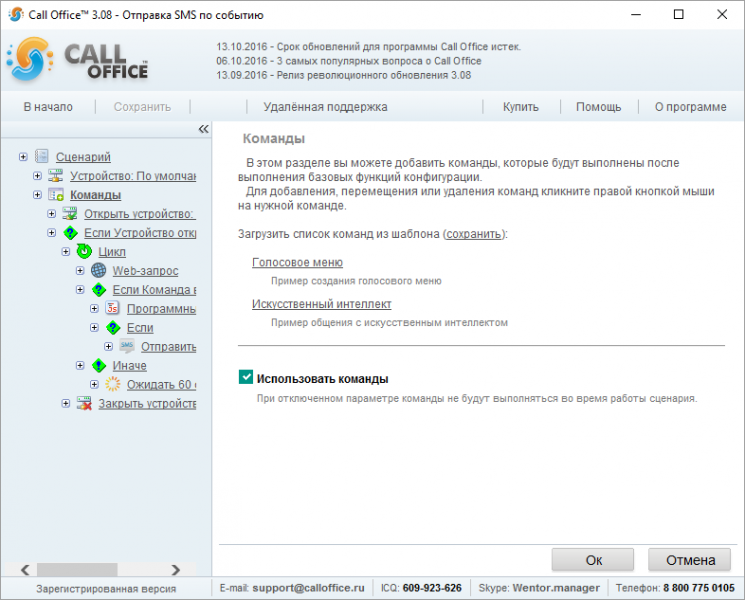Collapse the left tree panel

pyautogui.click(x=203, y=129)
